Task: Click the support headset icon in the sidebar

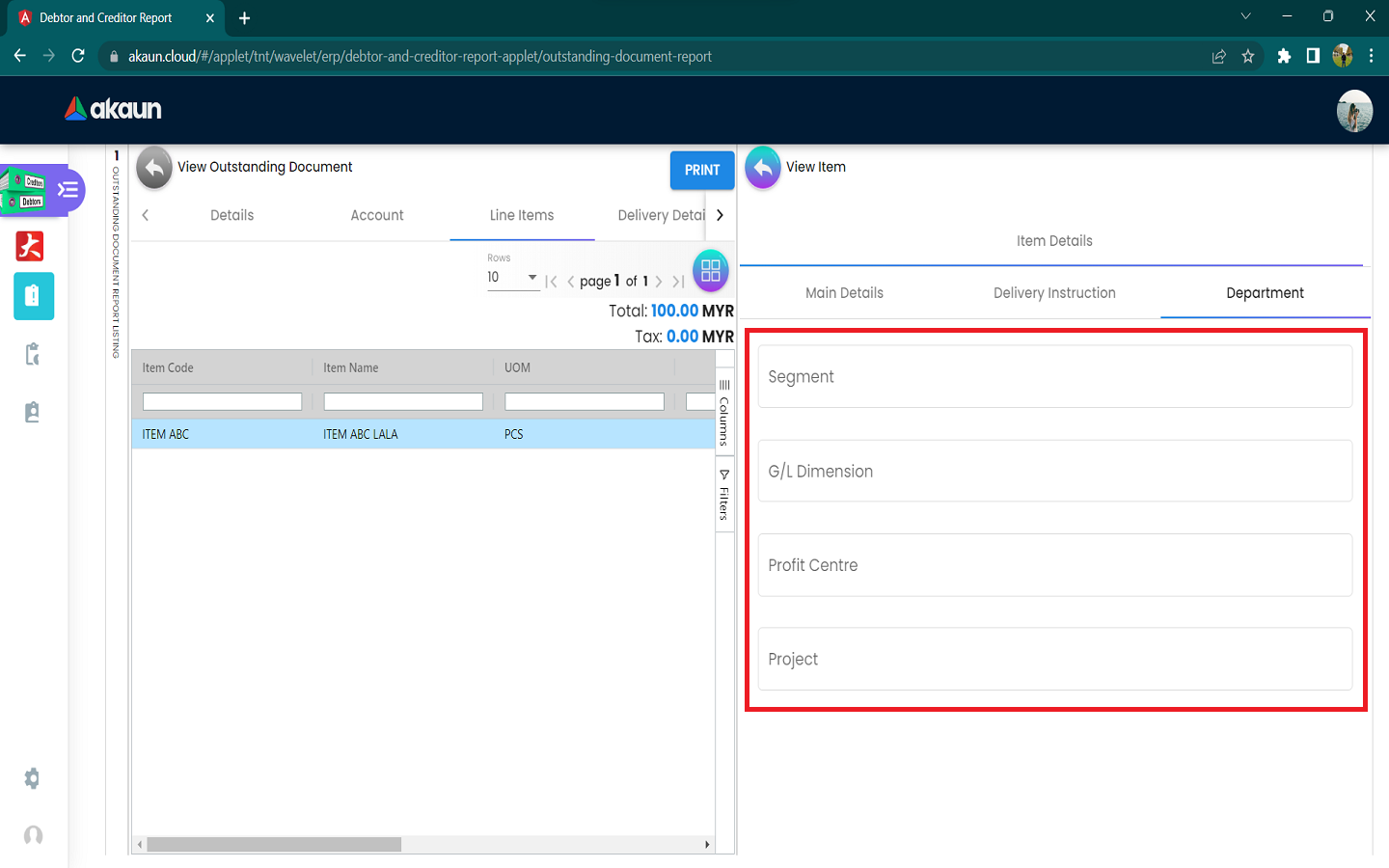Action: click(33, 835)
